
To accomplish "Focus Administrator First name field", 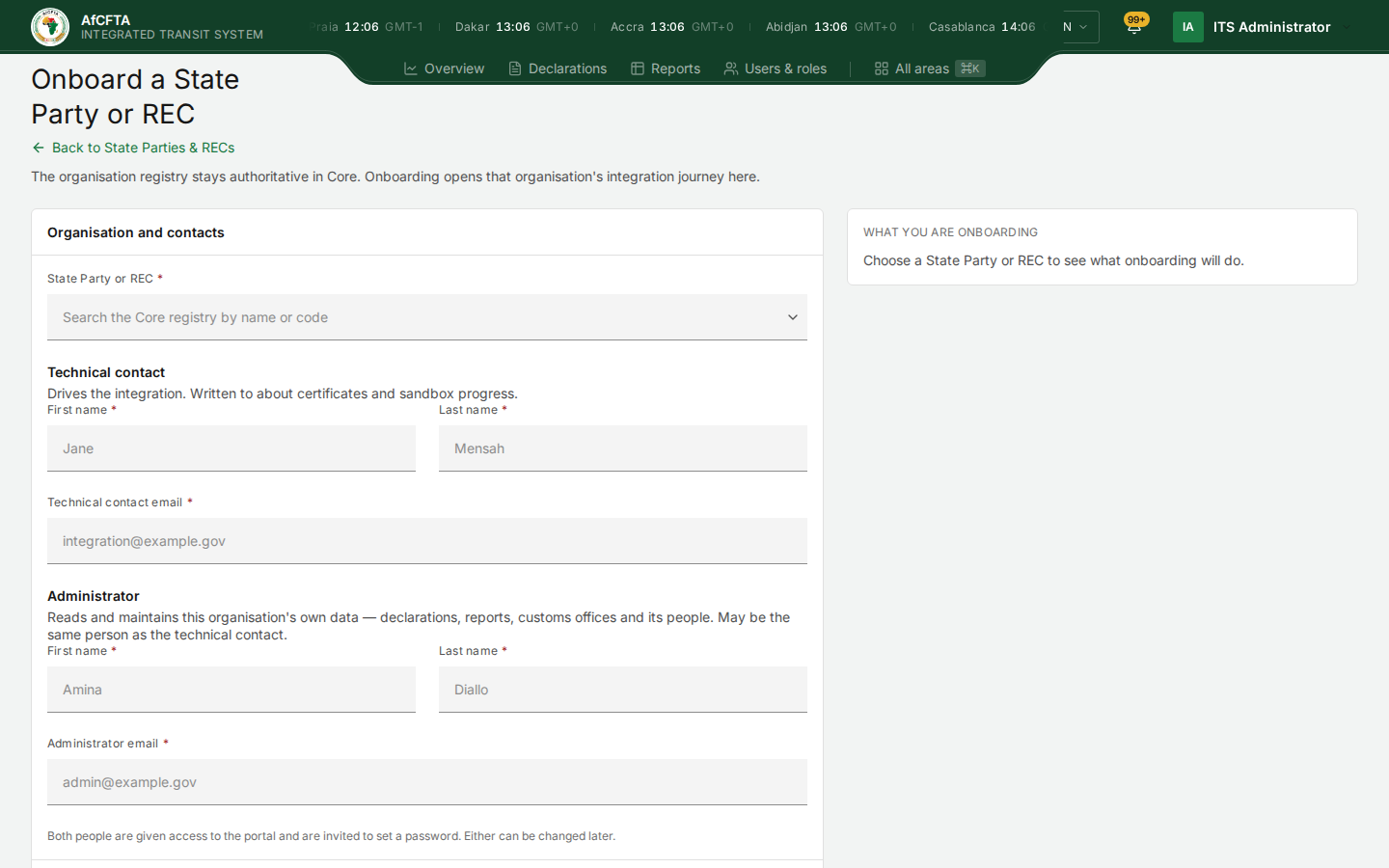I will pyautogui.click(x=231, y=690).
